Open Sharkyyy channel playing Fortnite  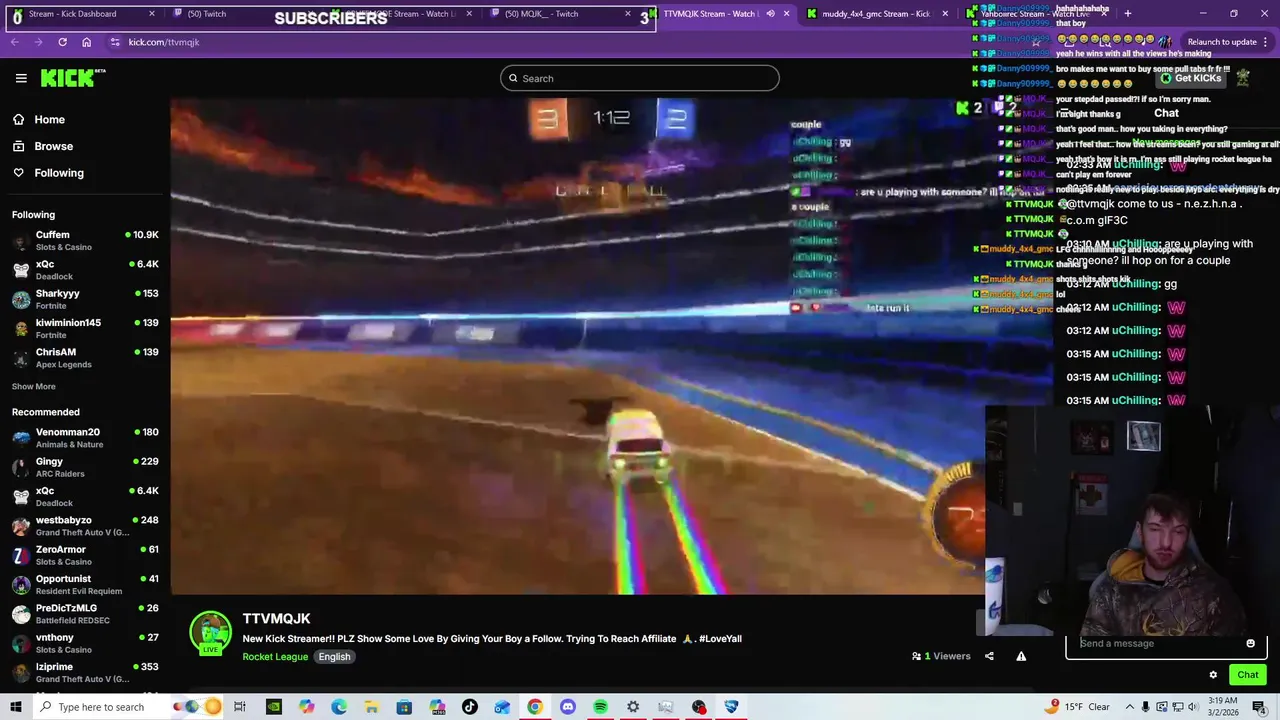point(85,299)
